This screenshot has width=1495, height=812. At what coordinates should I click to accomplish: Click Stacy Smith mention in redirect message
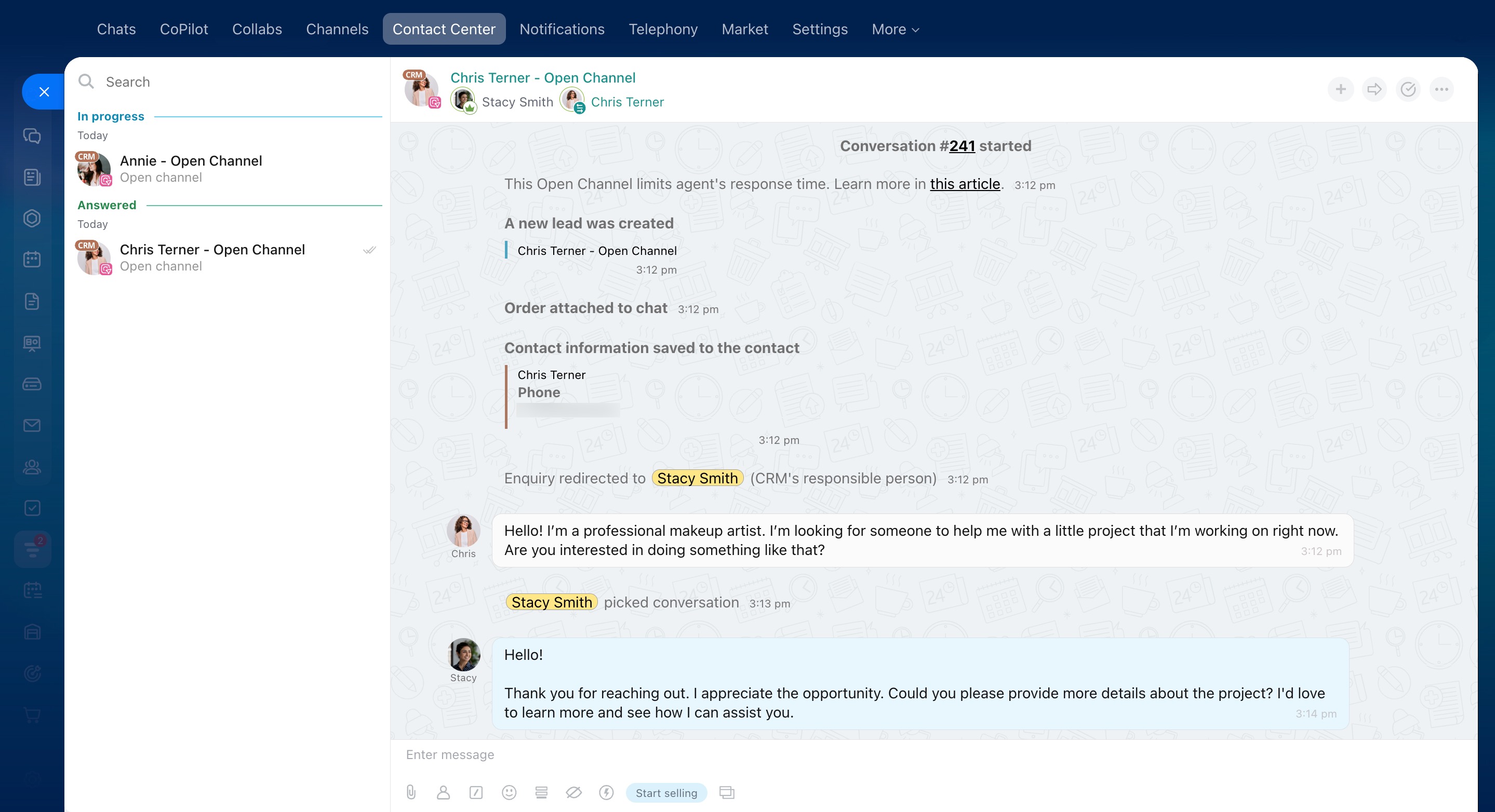tap(697, 478)
